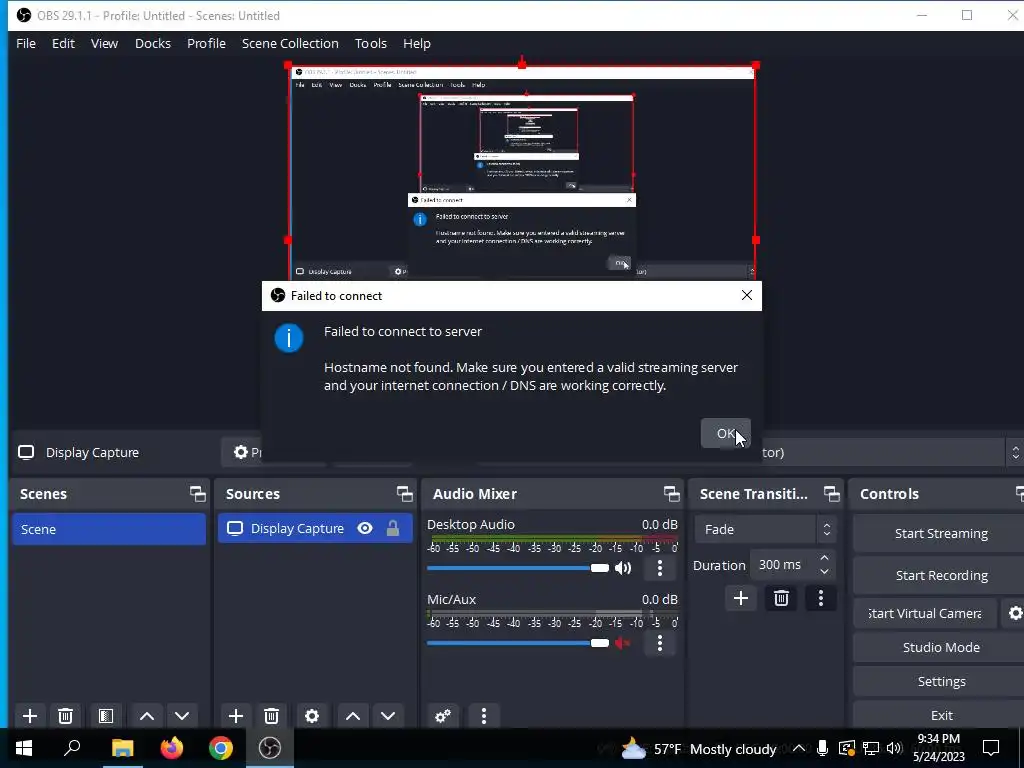1024x768 pixels.
Task: Open source properties gear in Sources panel
Action: [x=312, y=716]
